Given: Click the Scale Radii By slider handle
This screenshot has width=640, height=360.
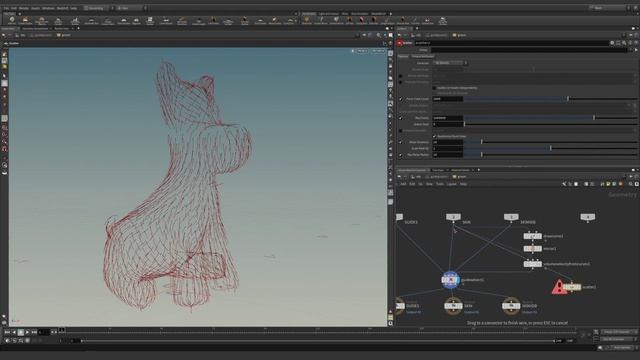Looking at the screenshot, I should 551,149.
